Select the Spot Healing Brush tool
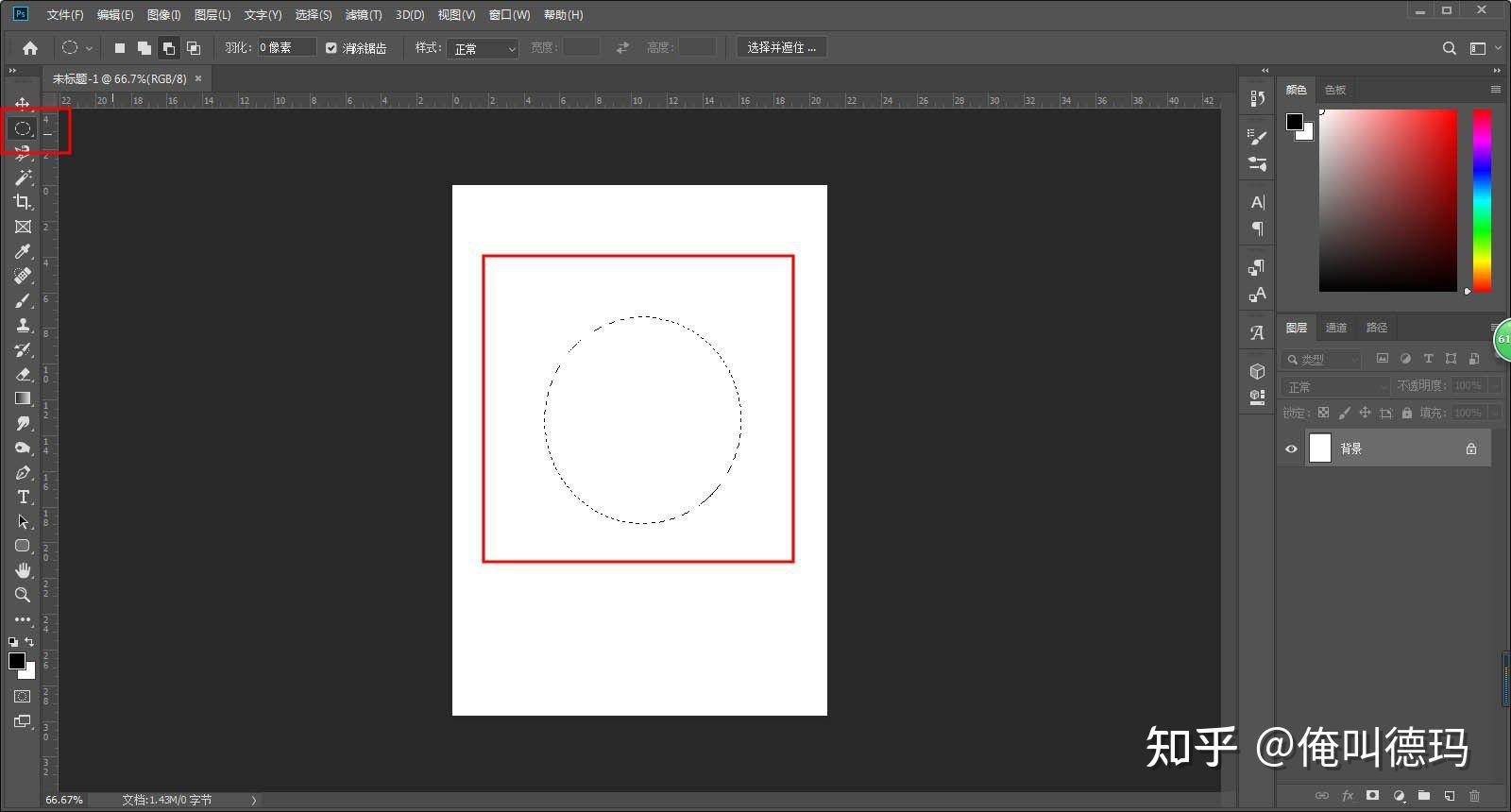 (x=23, y=276)
